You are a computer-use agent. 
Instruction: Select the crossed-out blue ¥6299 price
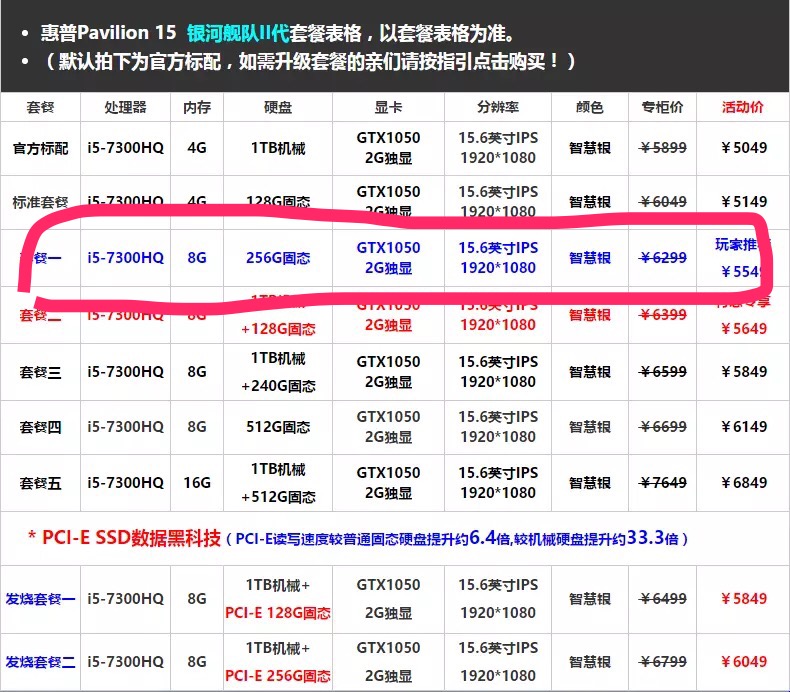[663, 258]
